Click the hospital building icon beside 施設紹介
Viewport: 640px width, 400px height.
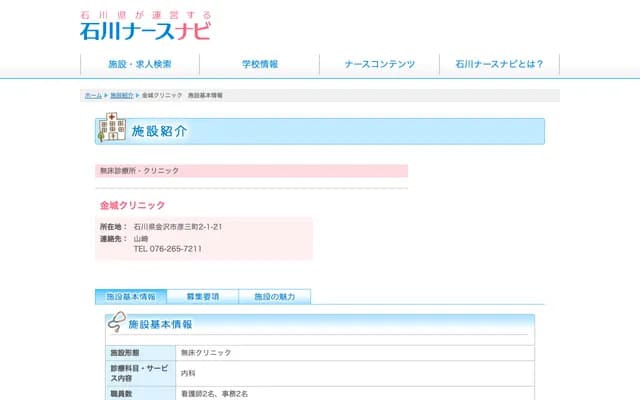[111, 129]
